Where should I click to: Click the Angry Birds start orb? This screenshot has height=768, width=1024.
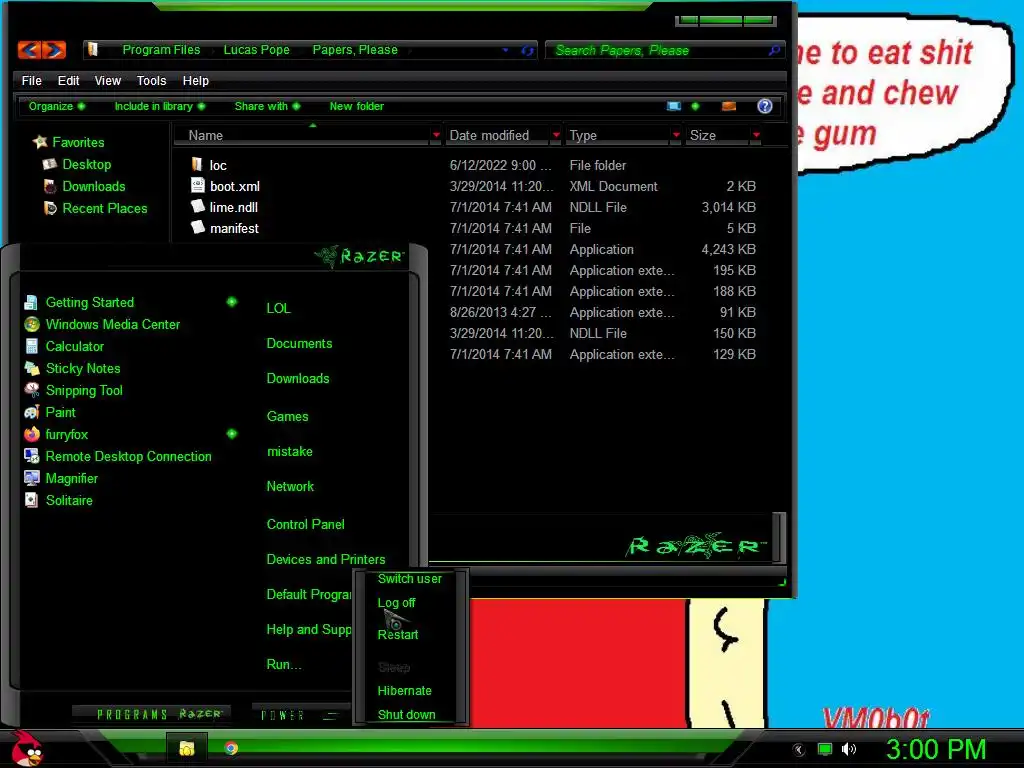click(x=27, y=748)
